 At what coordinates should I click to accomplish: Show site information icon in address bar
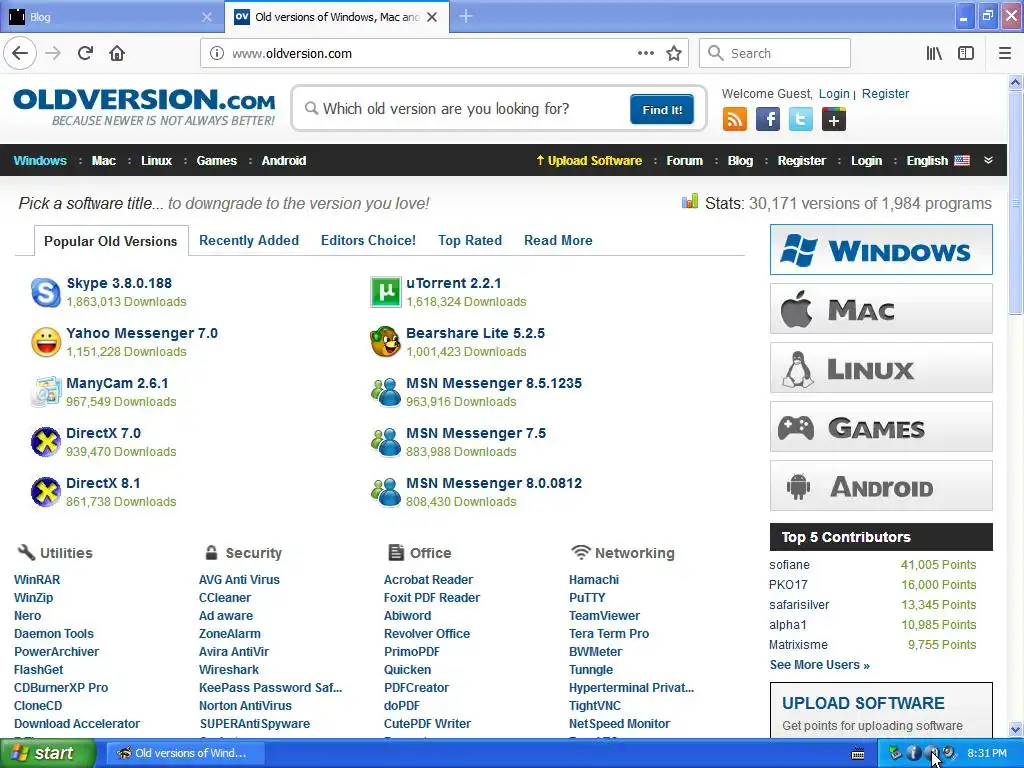coord(217,54)
